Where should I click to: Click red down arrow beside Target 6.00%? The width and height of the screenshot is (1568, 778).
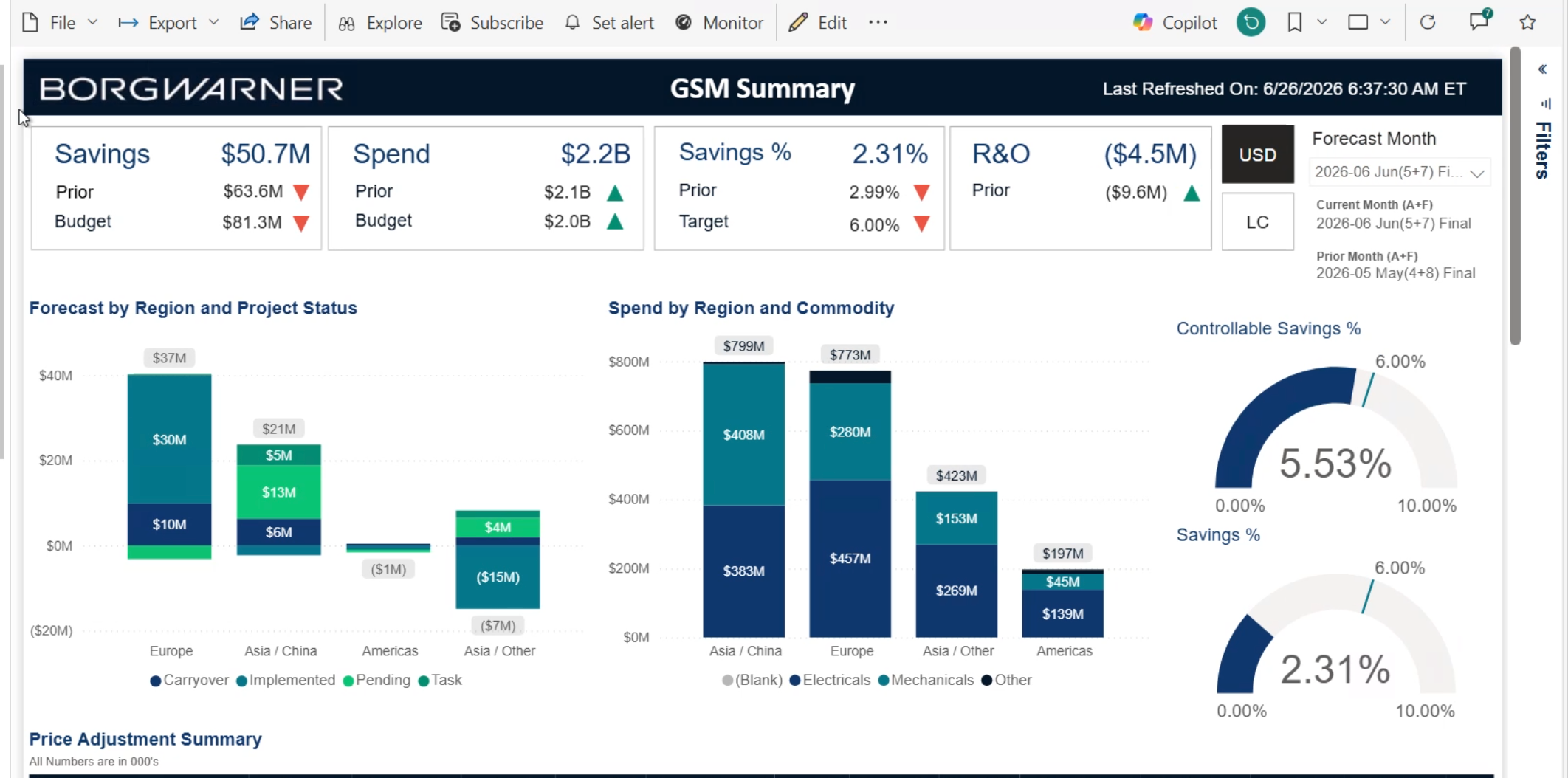point(921,224)
